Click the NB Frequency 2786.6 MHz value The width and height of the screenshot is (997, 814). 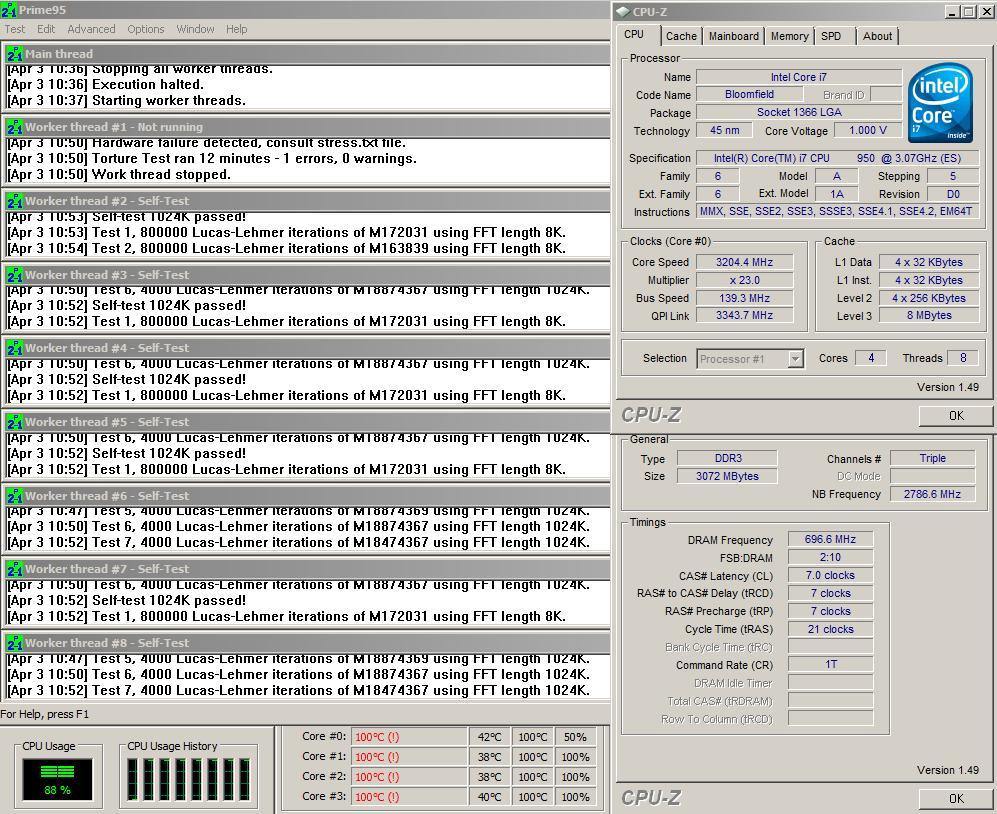pyautogui.click(x=932, y=494)
